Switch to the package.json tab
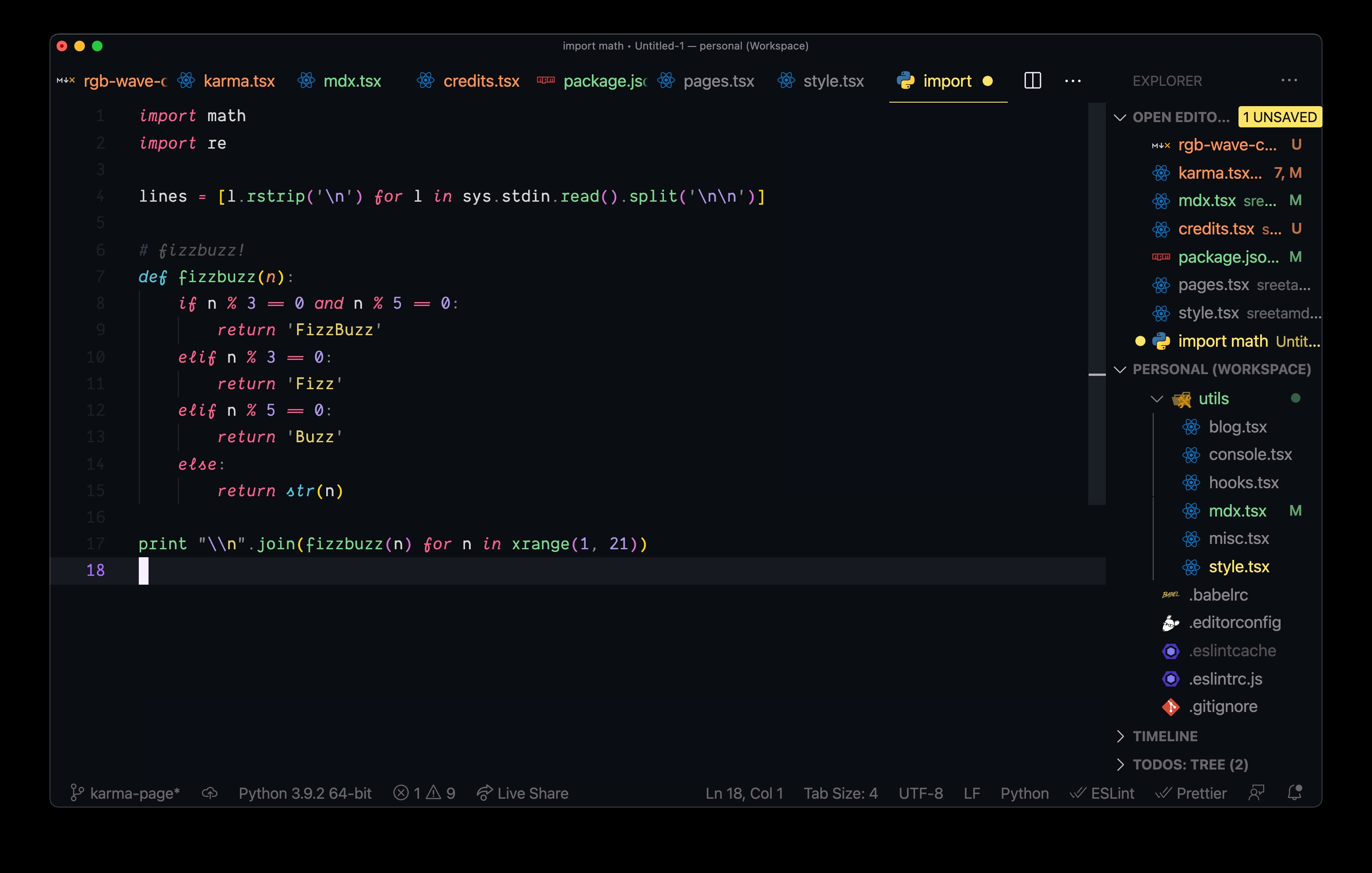 590,81
